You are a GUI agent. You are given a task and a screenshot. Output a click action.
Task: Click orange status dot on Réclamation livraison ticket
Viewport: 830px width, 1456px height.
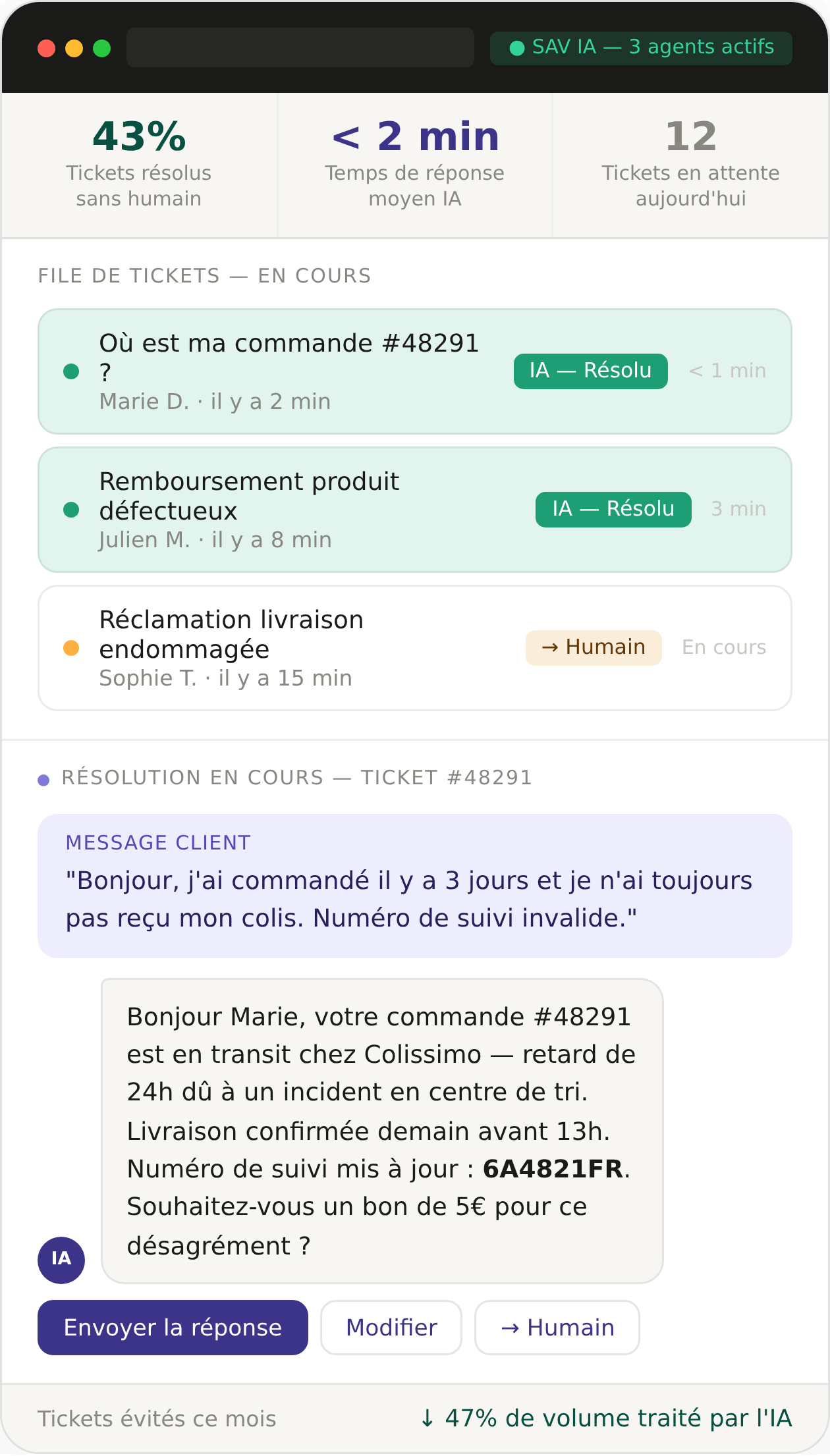(x=71, y=648)
